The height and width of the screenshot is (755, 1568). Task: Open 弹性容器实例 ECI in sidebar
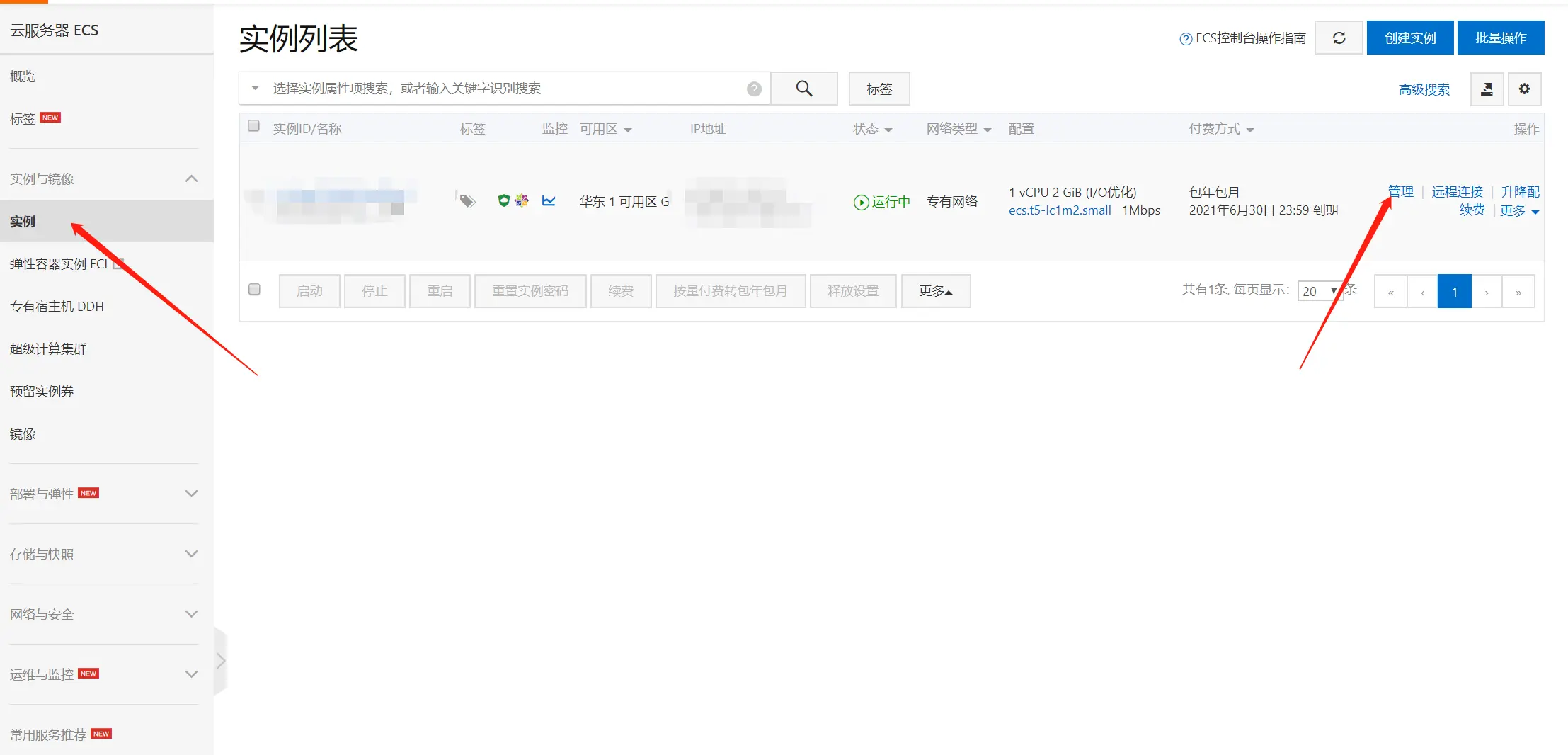point(59,263)
